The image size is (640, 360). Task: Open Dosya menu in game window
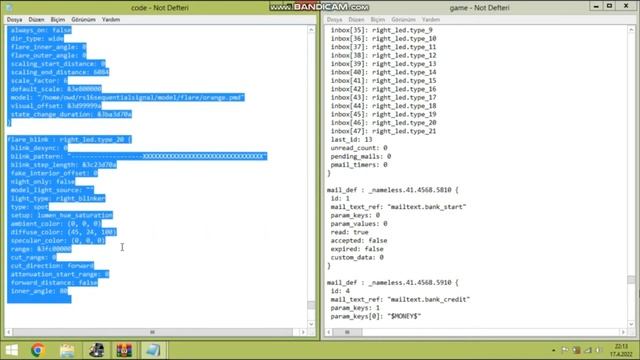[334, 20]
